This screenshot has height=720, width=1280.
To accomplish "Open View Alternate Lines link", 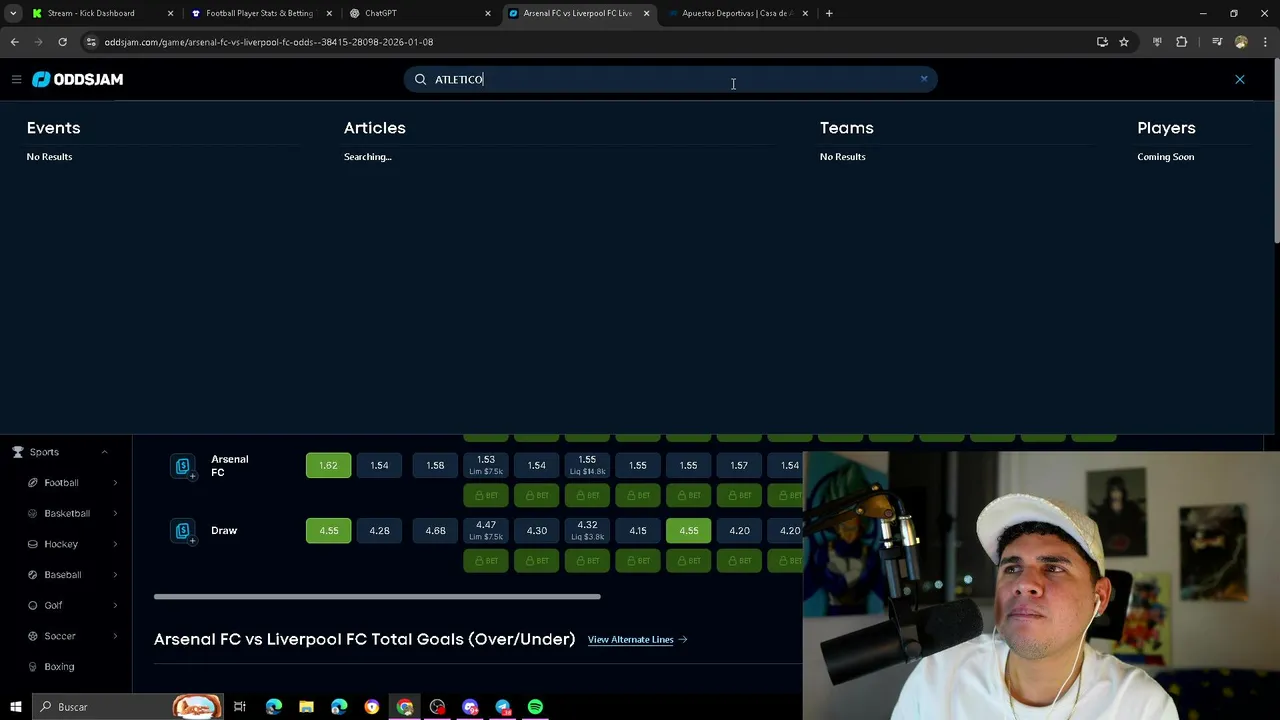I will coord(637,639).
